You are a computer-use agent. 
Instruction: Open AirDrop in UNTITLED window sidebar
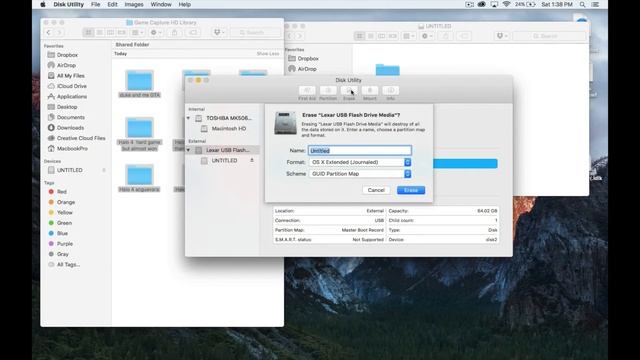pos(307,69)
